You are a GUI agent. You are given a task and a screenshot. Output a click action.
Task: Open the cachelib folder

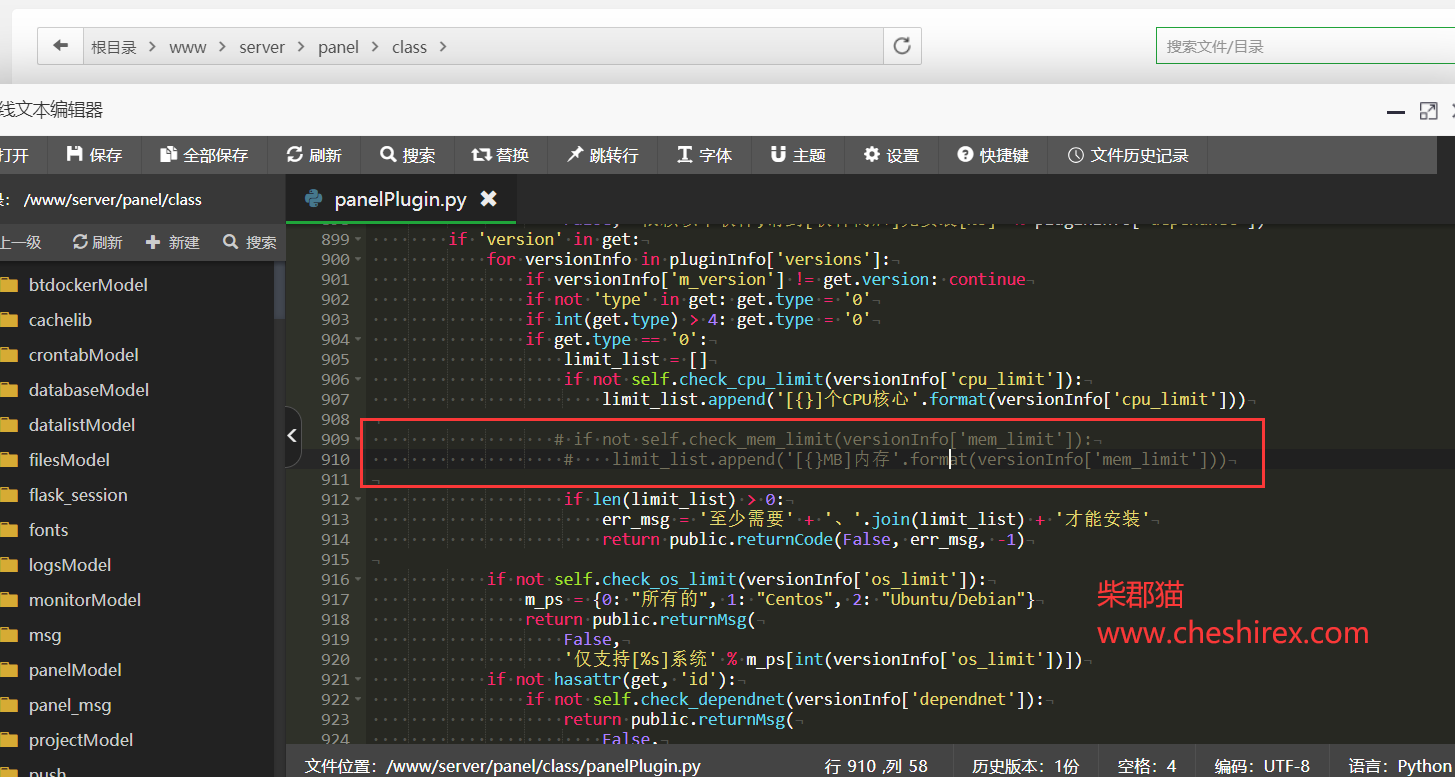point(60,320)
